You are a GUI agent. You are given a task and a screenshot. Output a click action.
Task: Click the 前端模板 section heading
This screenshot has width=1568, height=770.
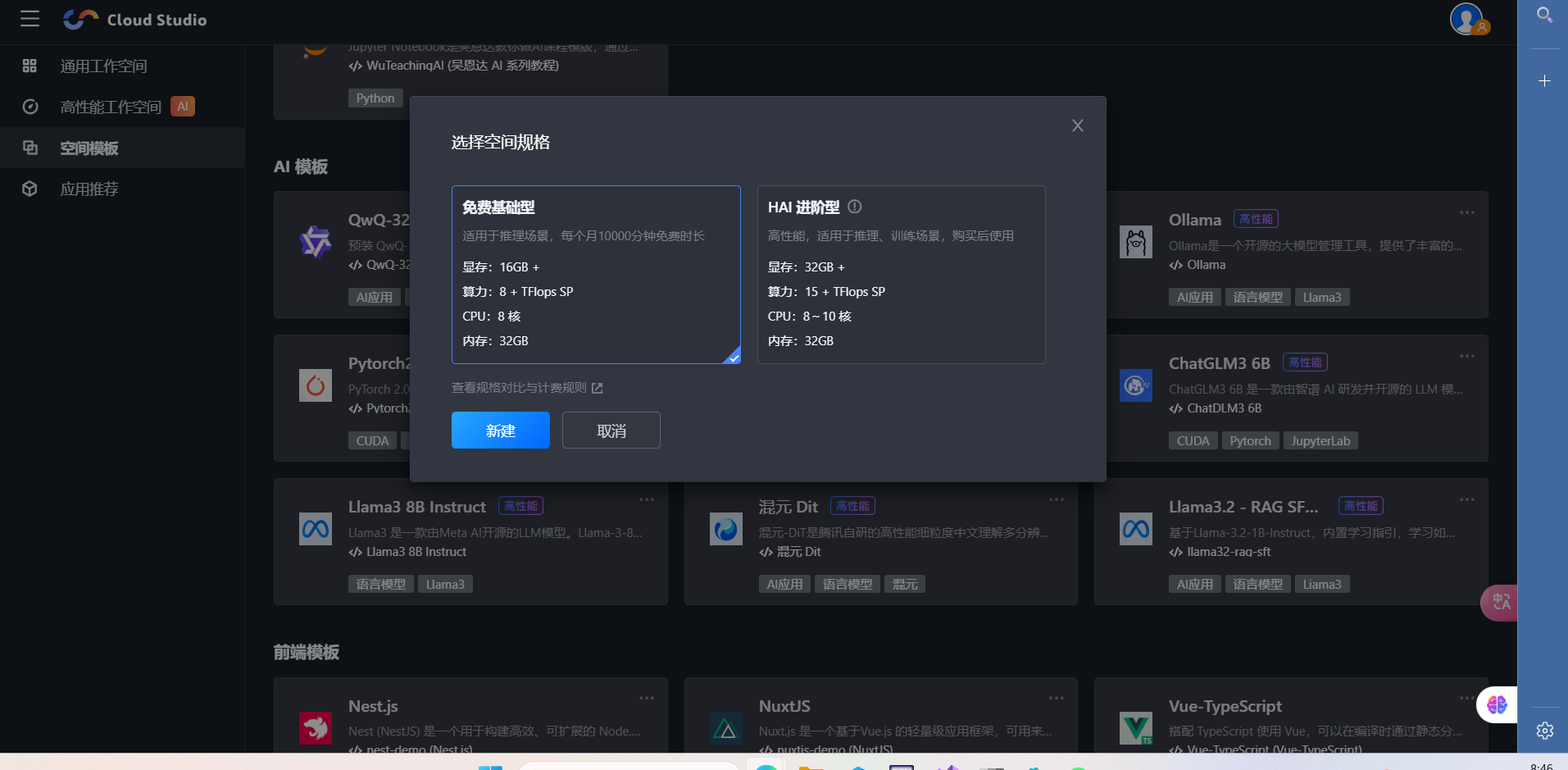point(307,652)
